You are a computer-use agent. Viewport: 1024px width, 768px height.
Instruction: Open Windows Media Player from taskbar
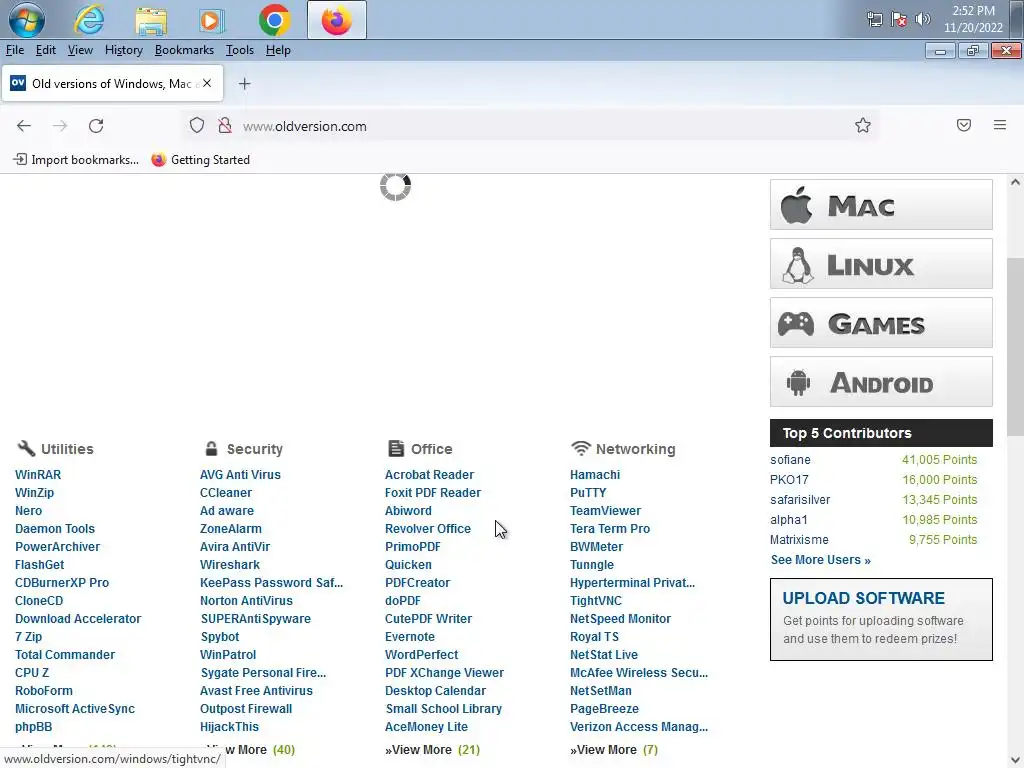pos(211,20)
